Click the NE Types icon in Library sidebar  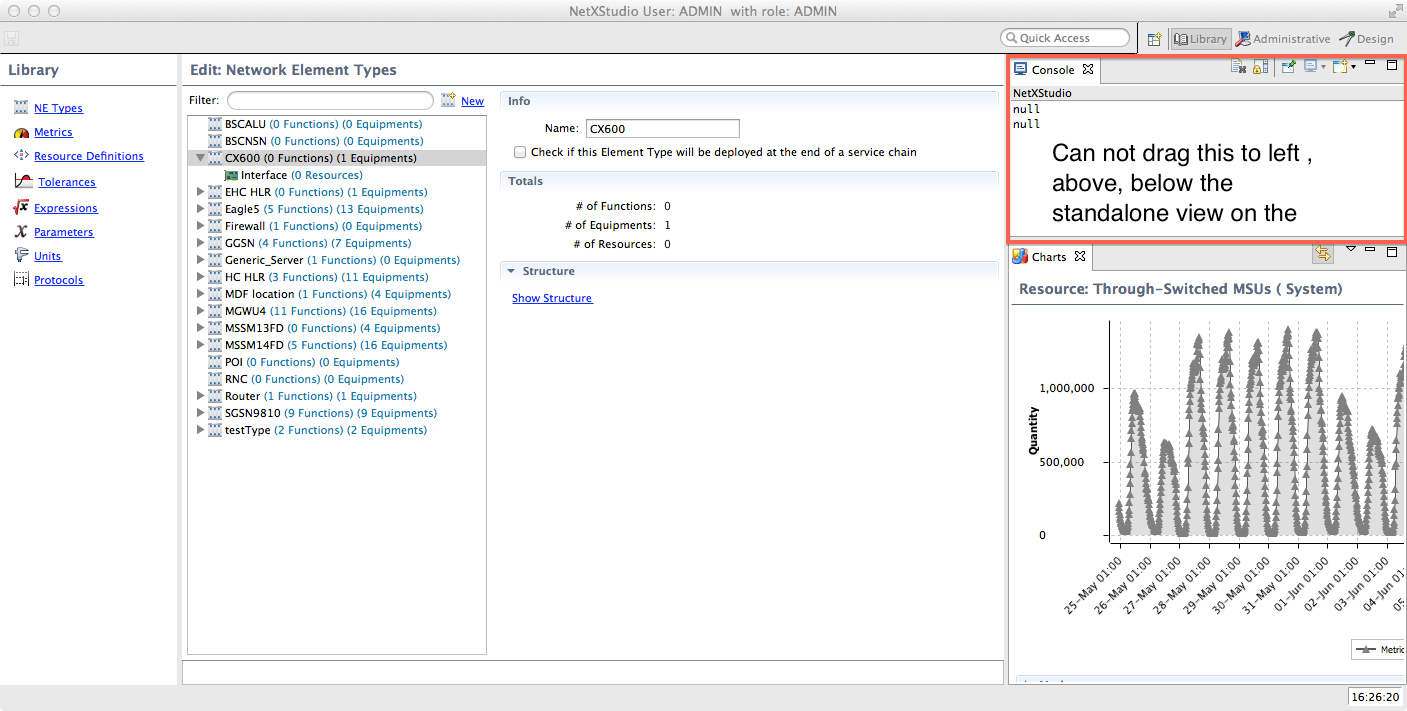pyautogui.click(x=21, y=108)
